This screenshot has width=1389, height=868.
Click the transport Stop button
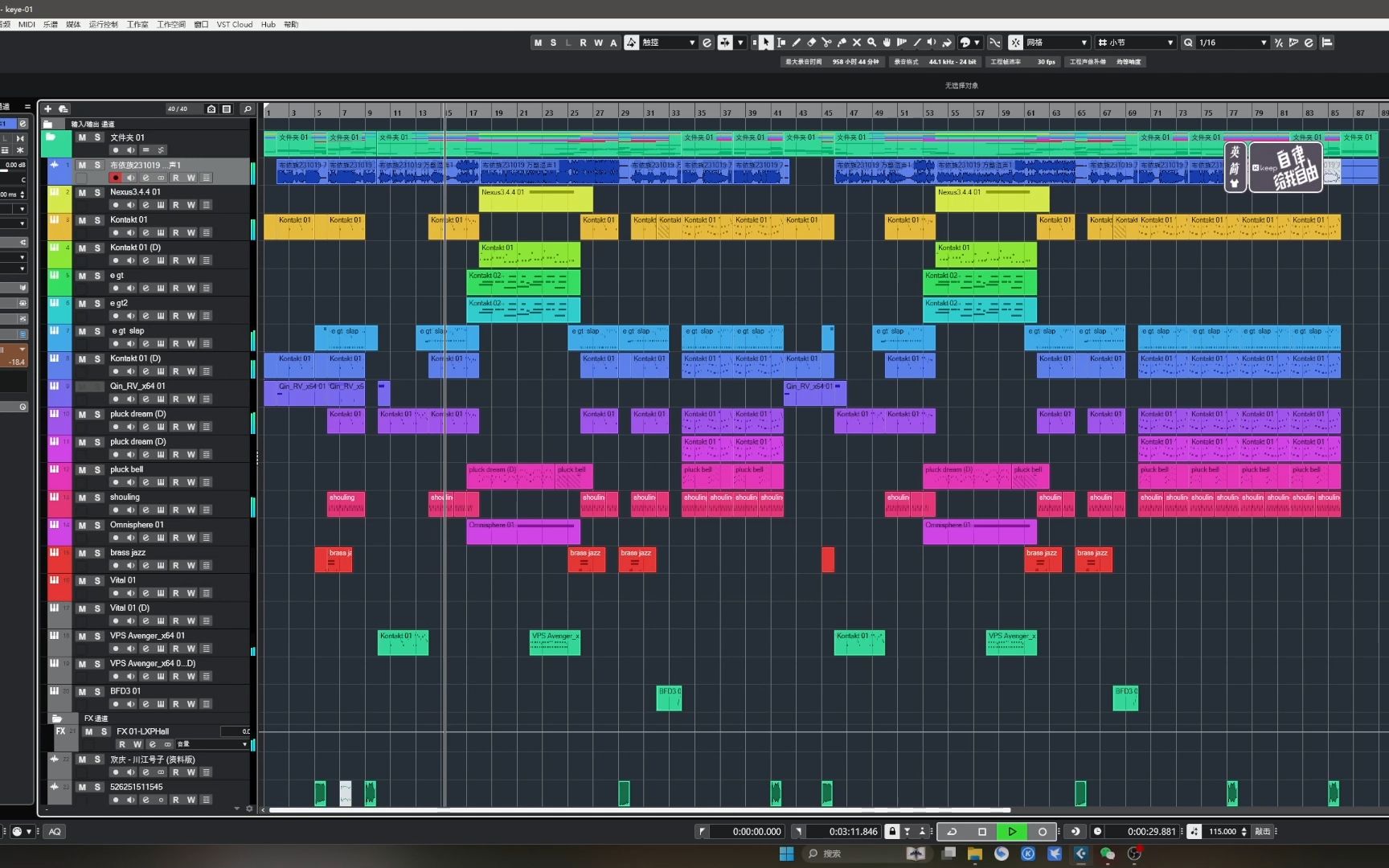coord(981,832)
